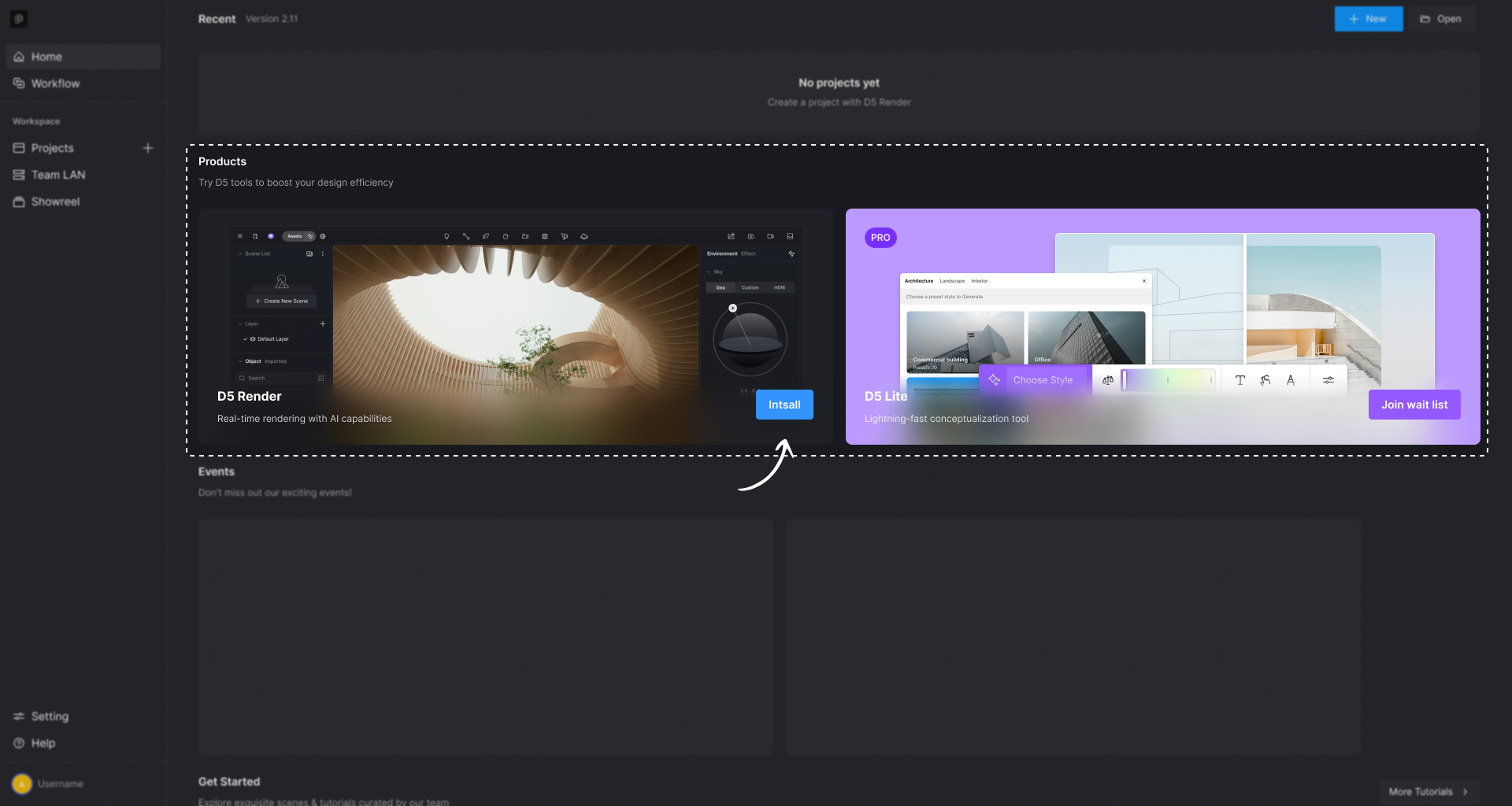Open the Home page in sidebar
The image size is (1512, 806).
click(83, 57)
